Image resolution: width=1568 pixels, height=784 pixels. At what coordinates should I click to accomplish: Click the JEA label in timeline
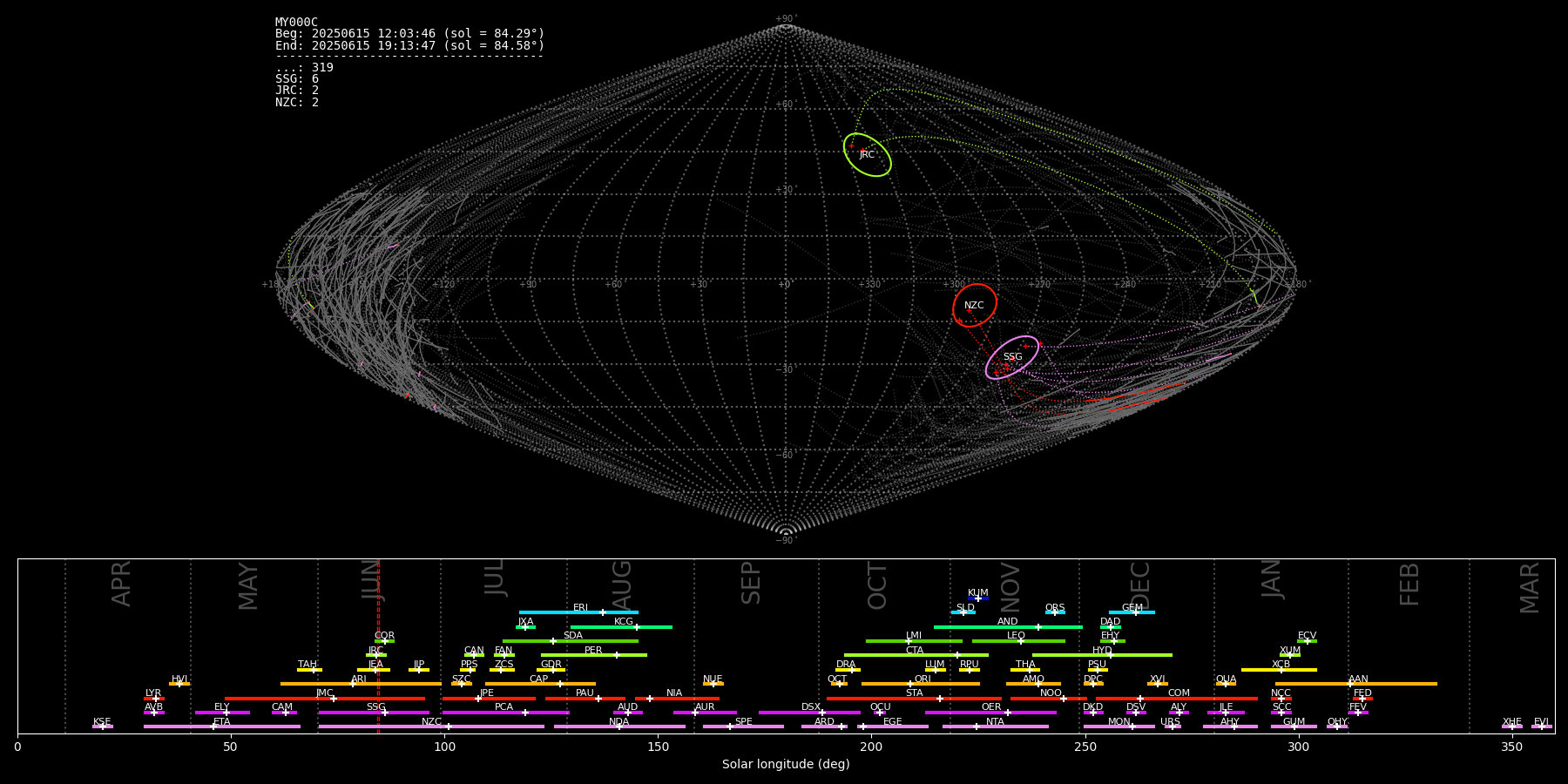coord(375,665)
